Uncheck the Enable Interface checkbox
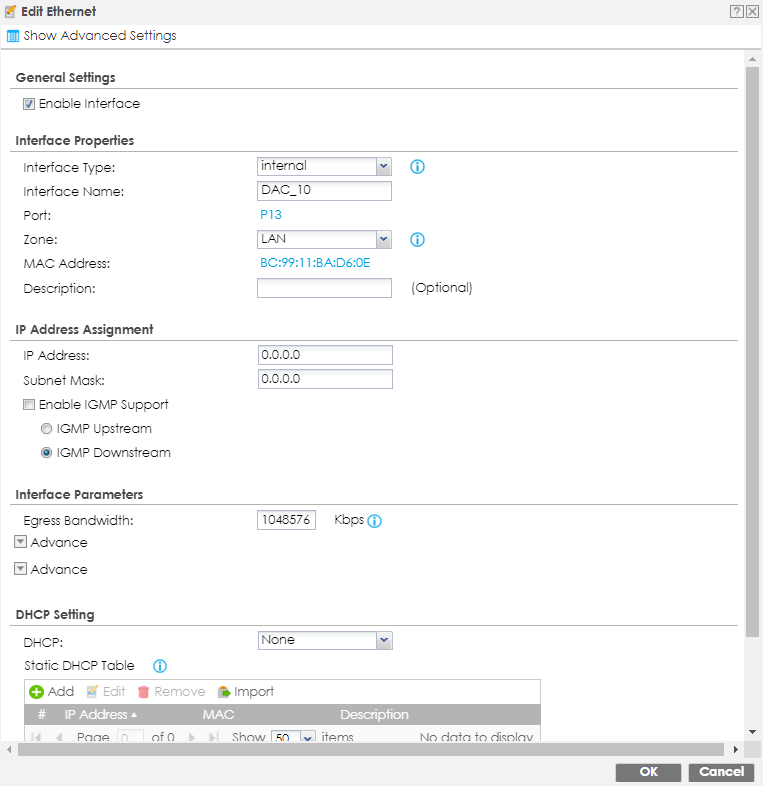 click(x=30, y=104)
